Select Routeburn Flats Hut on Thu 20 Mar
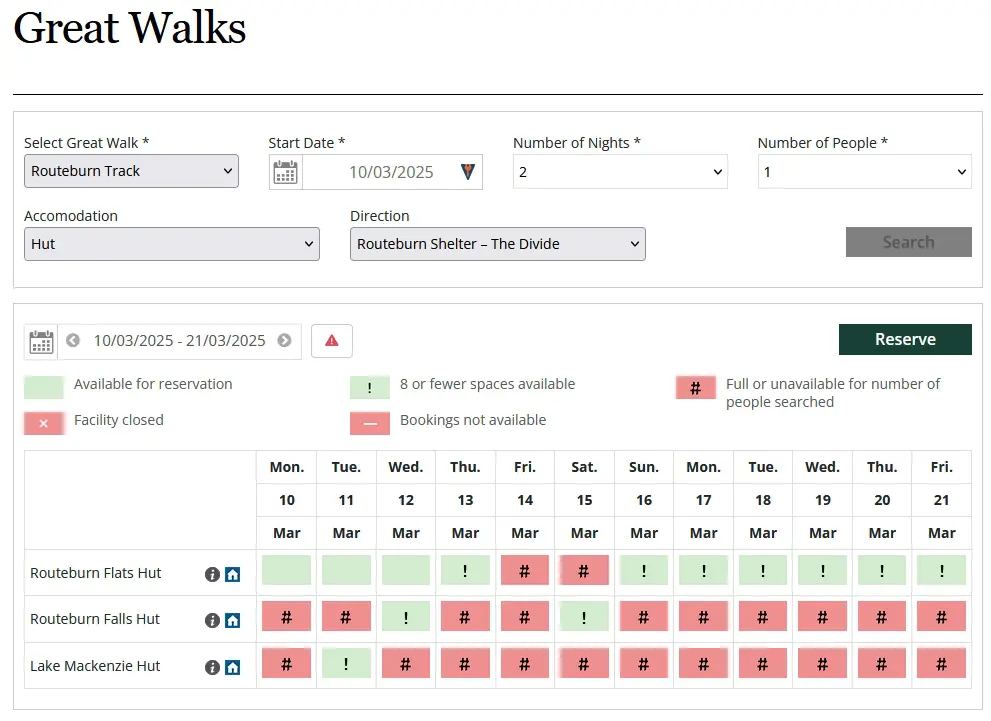Viewport: 991px width, 721px height. pos(882,571)
